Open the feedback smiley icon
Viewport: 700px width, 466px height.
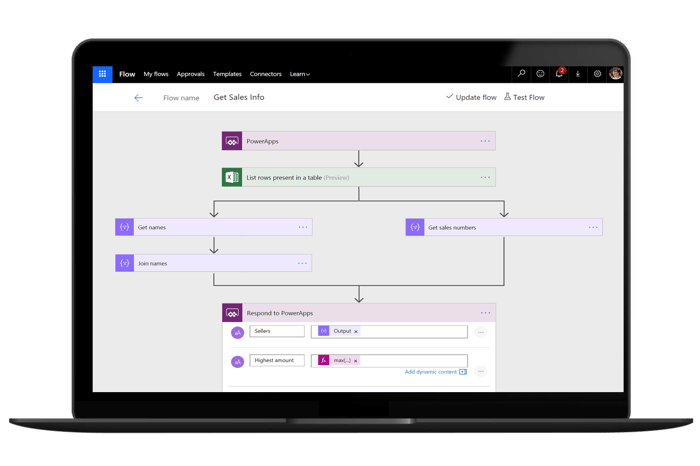(x=540, y=74)
